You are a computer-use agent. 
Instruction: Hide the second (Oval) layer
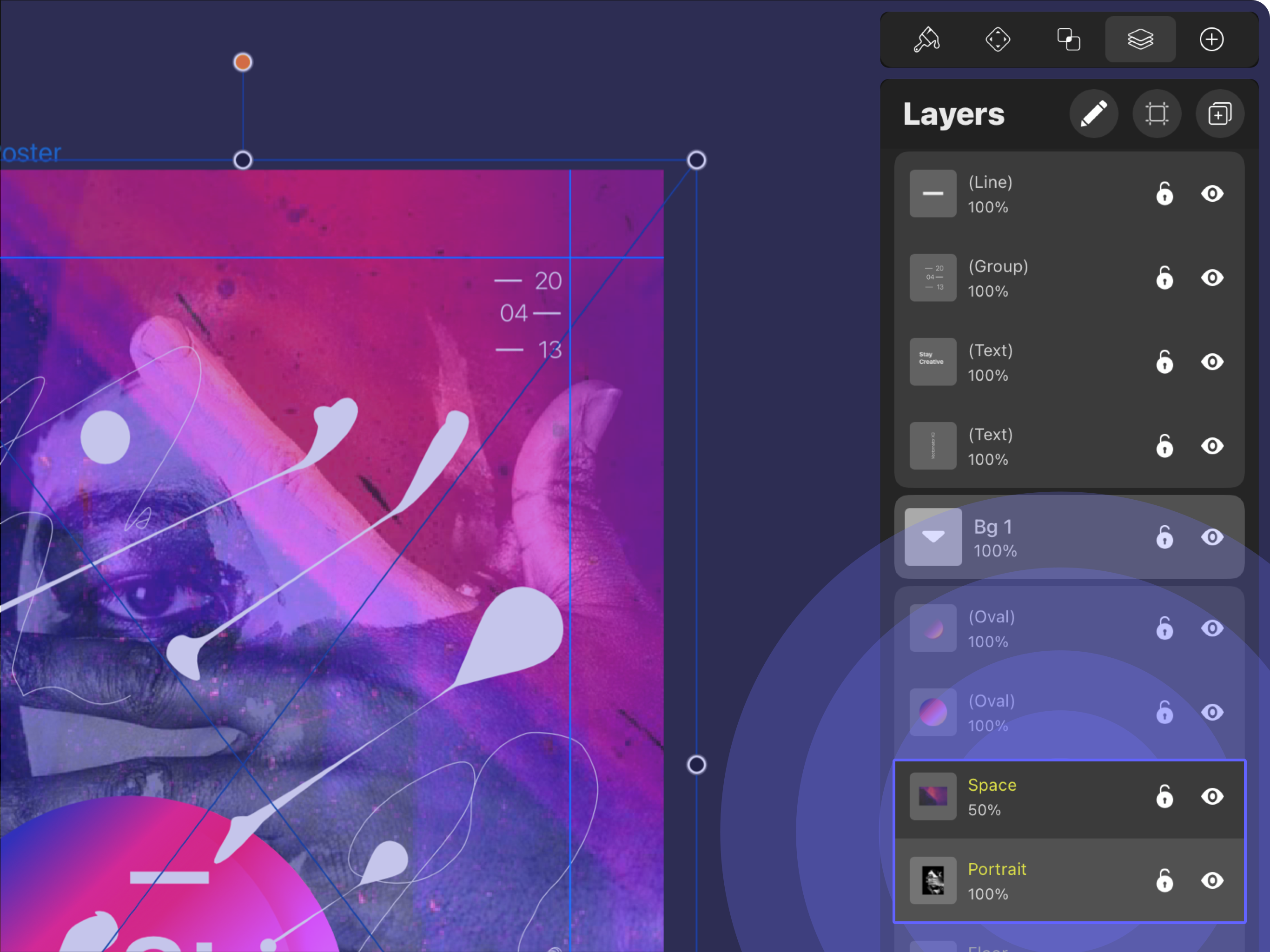pyautogui.click(x=1212, y=713)
